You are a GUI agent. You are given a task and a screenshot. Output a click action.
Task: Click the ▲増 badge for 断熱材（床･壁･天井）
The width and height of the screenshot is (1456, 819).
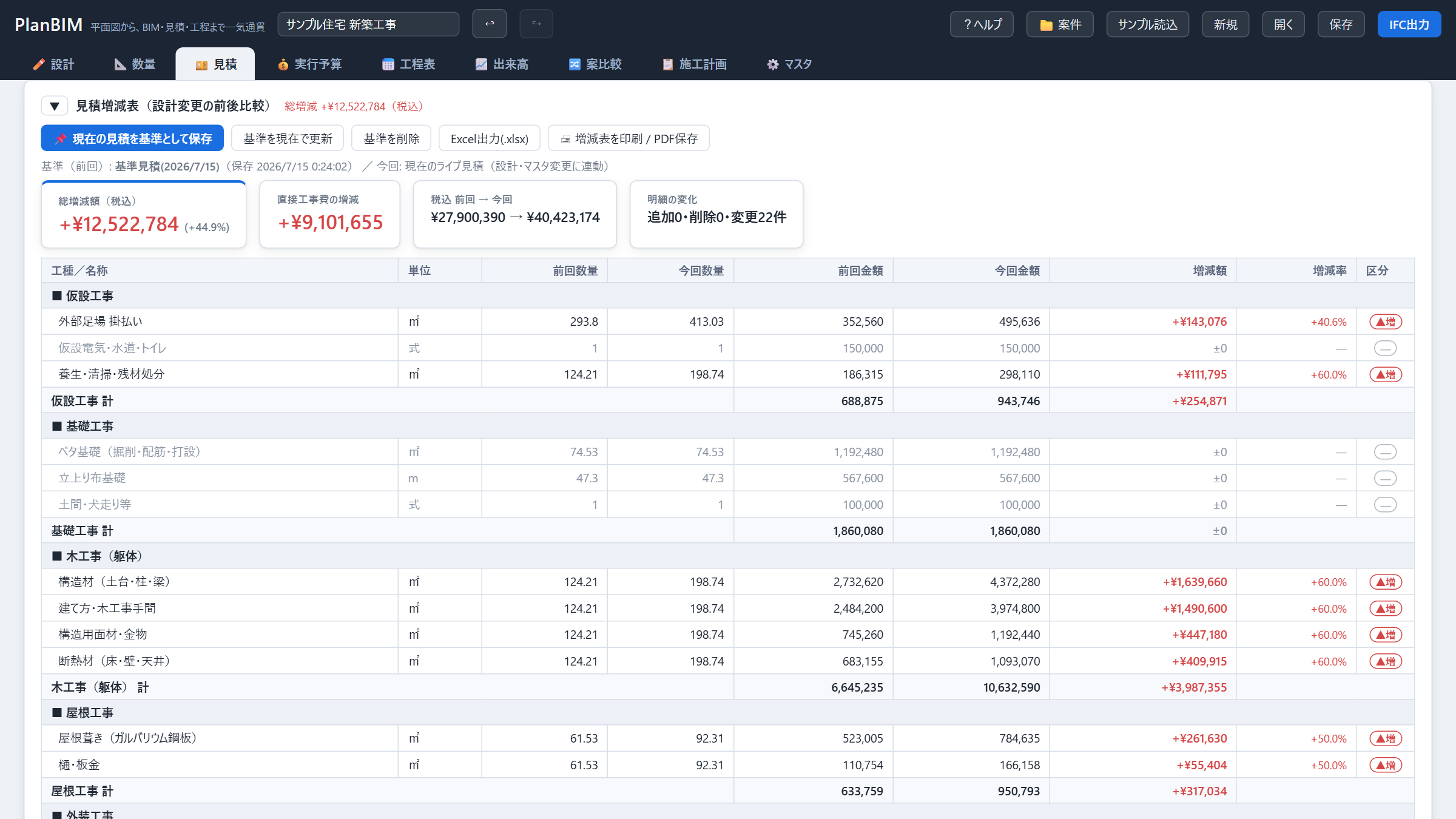click(1386, 661)
